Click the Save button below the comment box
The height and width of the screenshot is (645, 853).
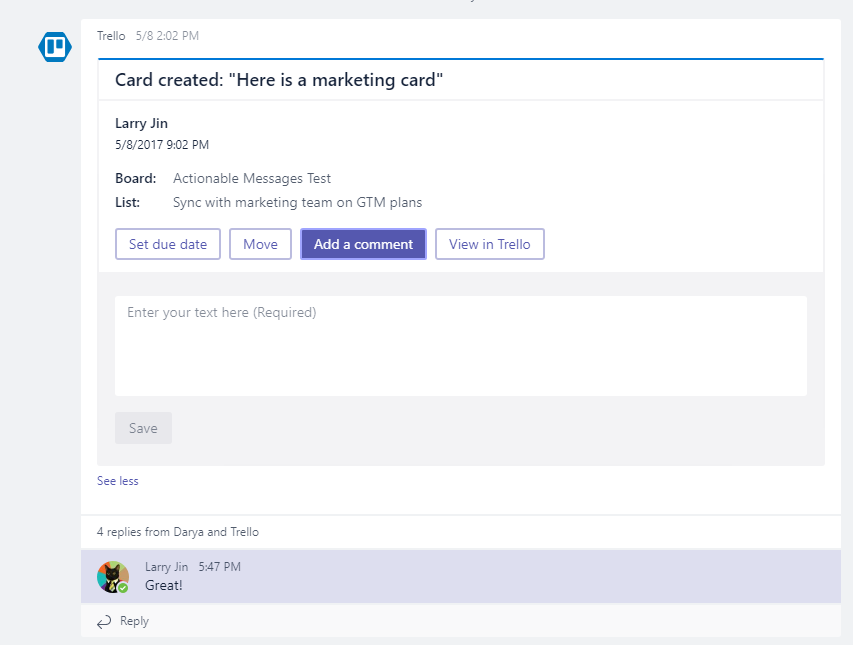(x=143, y=428)
